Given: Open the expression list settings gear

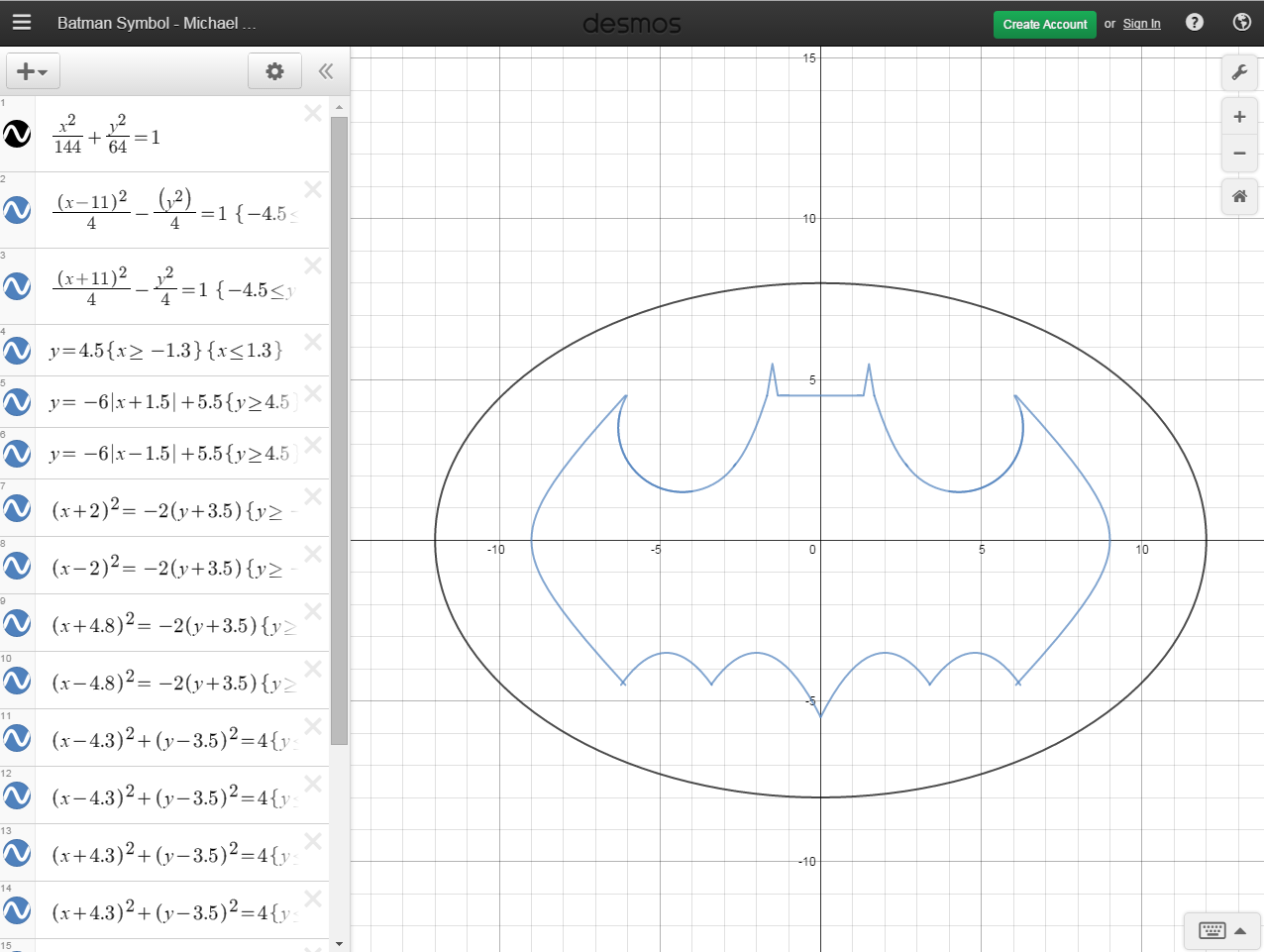Looking at the screenshot, I should 274,71.
